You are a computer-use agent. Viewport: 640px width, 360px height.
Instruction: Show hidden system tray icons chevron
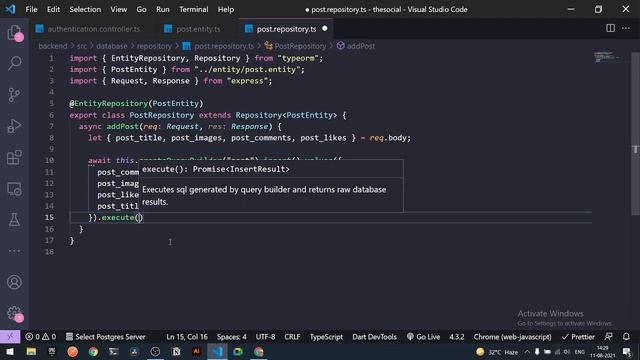527,352
